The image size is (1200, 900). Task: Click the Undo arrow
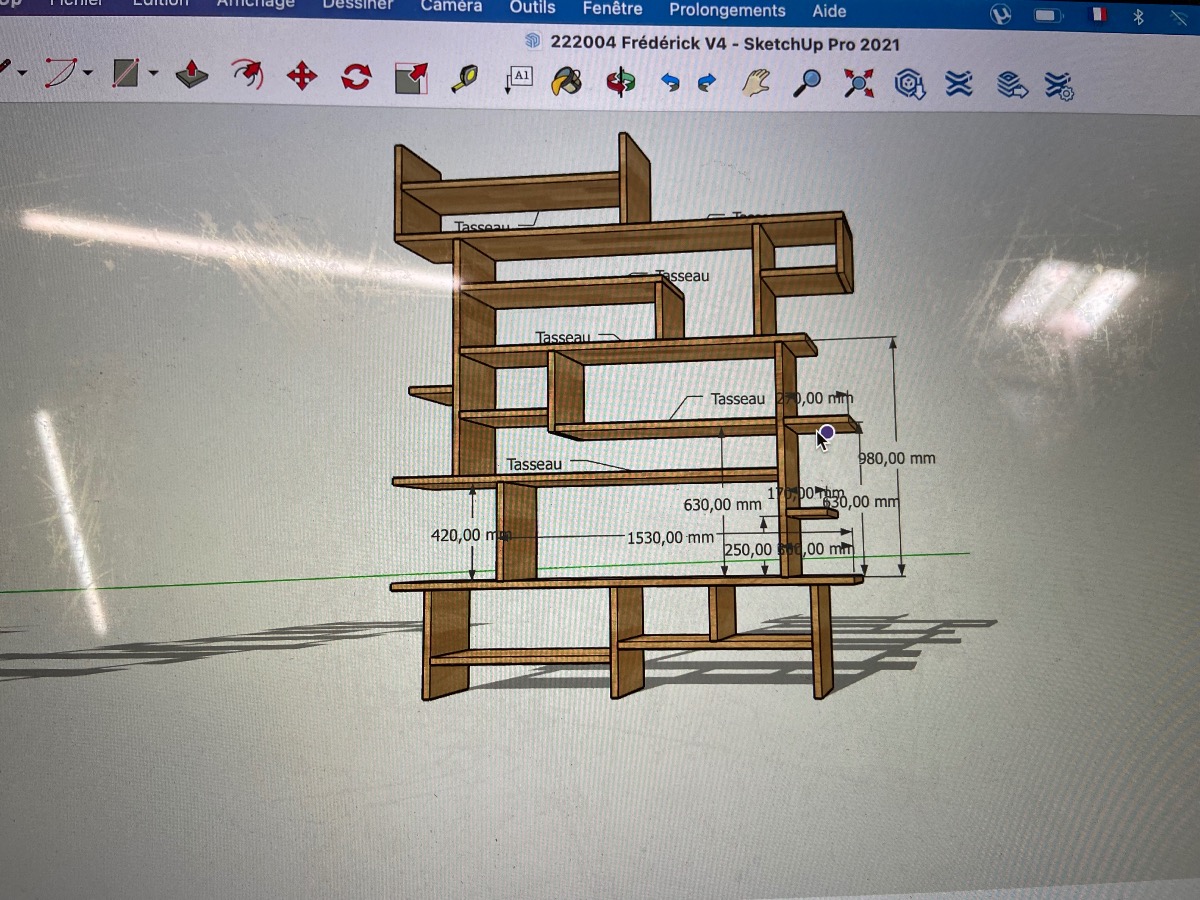tap(670, 83)
